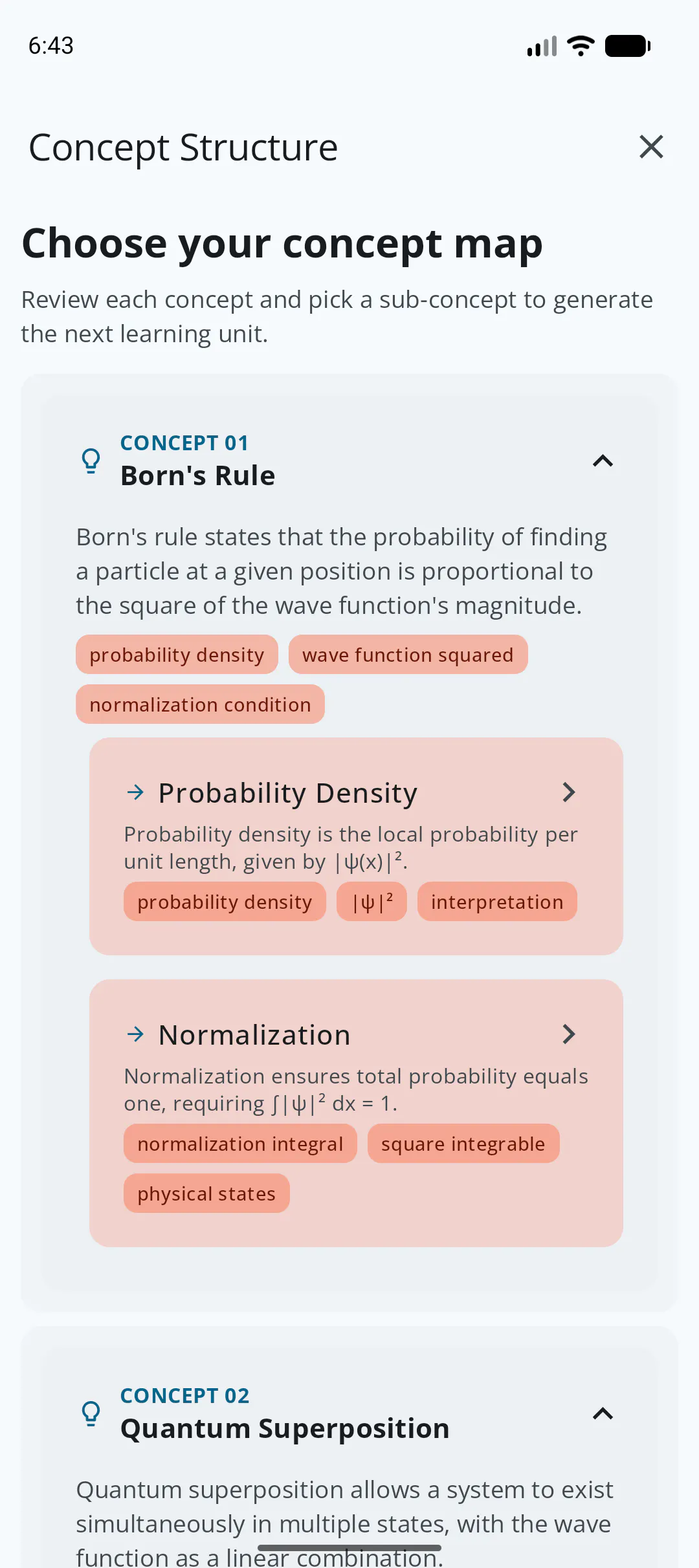
Task: Select the 'wave function squared' tag
Action: (x=408, y=655)
